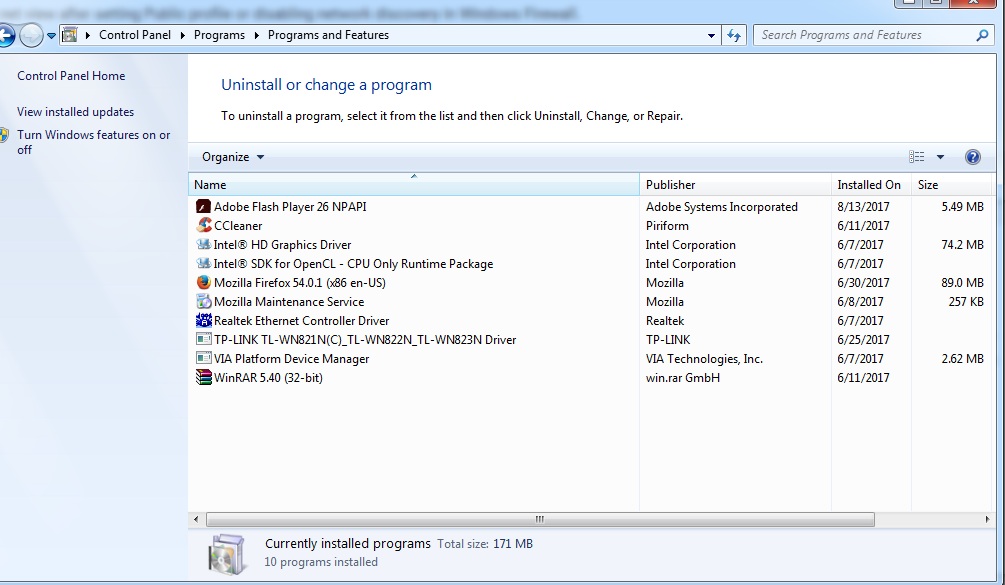Click publisher win.rar GmbH
Viewport: 1005px width, 585px height.
pos(683,377)
